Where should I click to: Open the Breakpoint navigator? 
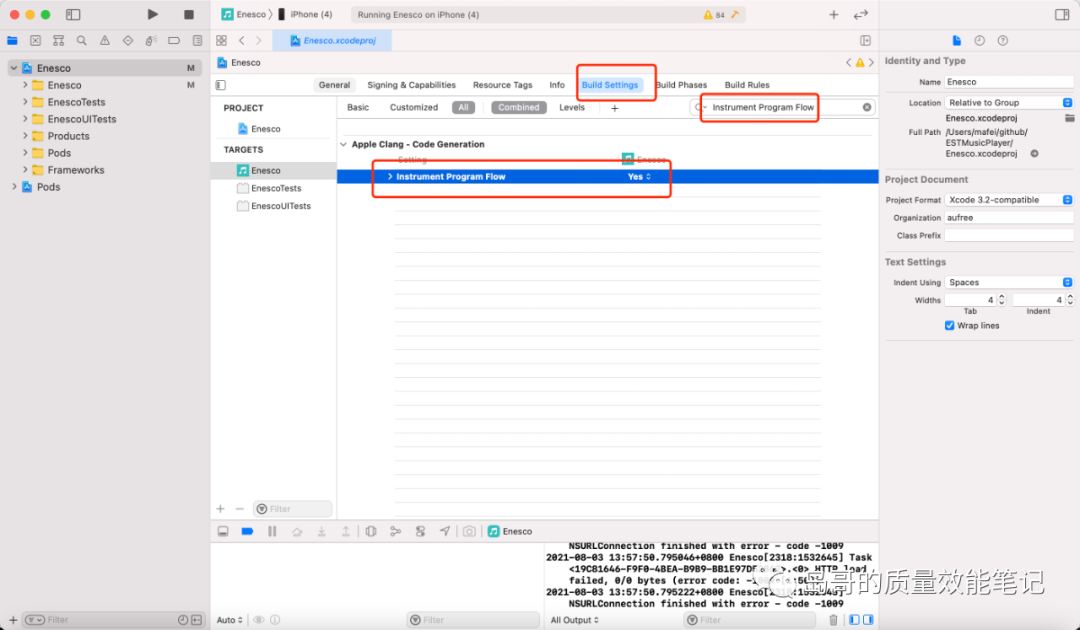(174, 41)
